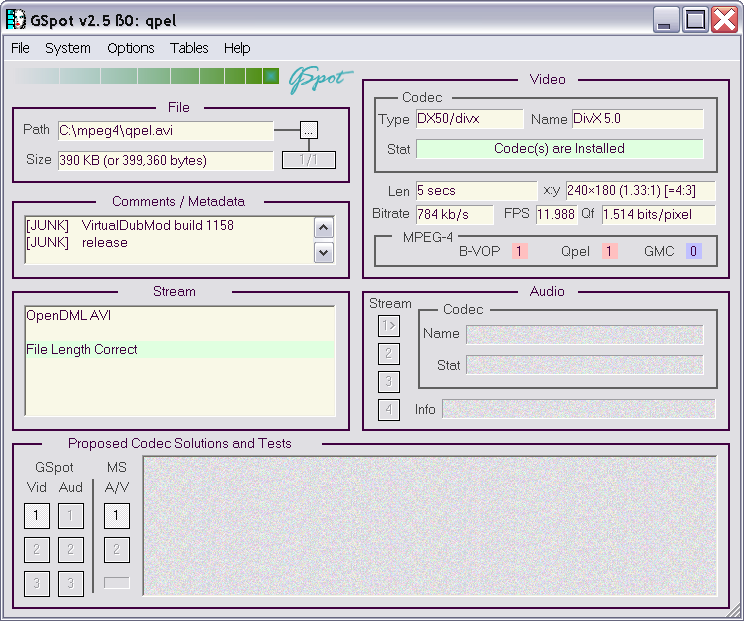Select audio stream button 2
744x621 pixels.
pyautogui.click(x=389, y=353)
